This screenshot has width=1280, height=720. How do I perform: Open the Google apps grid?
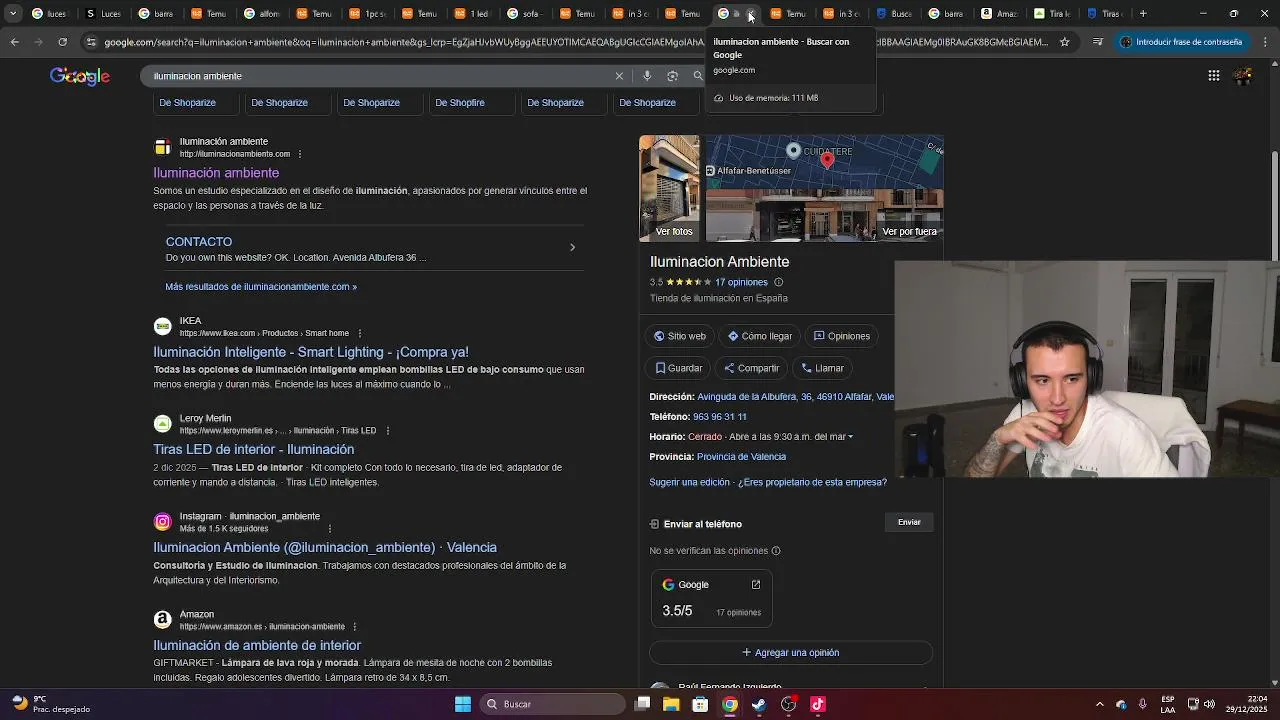[x=1213, y=76]
